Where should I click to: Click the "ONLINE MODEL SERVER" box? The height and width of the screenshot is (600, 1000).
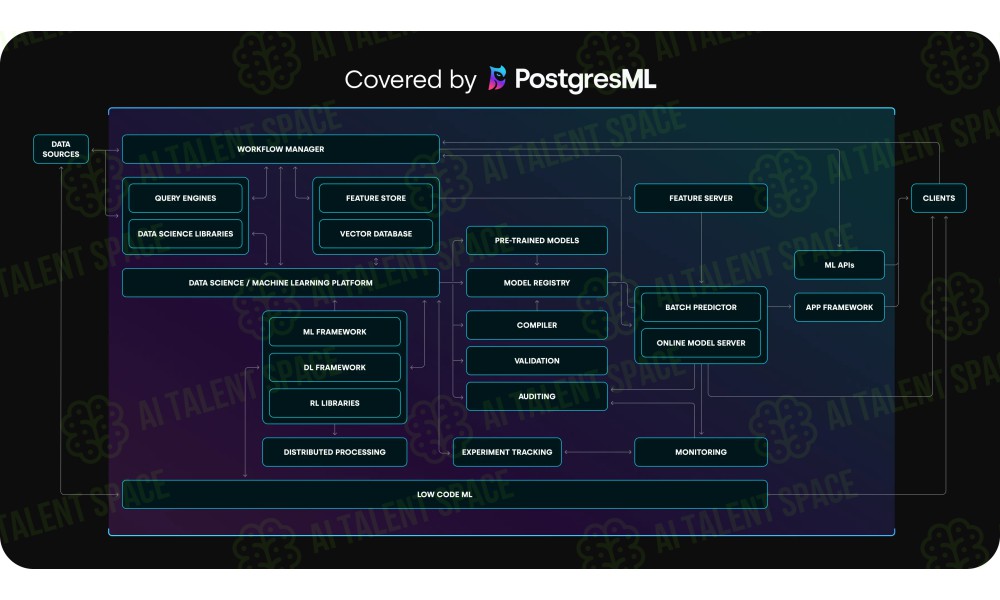point(701,343)
